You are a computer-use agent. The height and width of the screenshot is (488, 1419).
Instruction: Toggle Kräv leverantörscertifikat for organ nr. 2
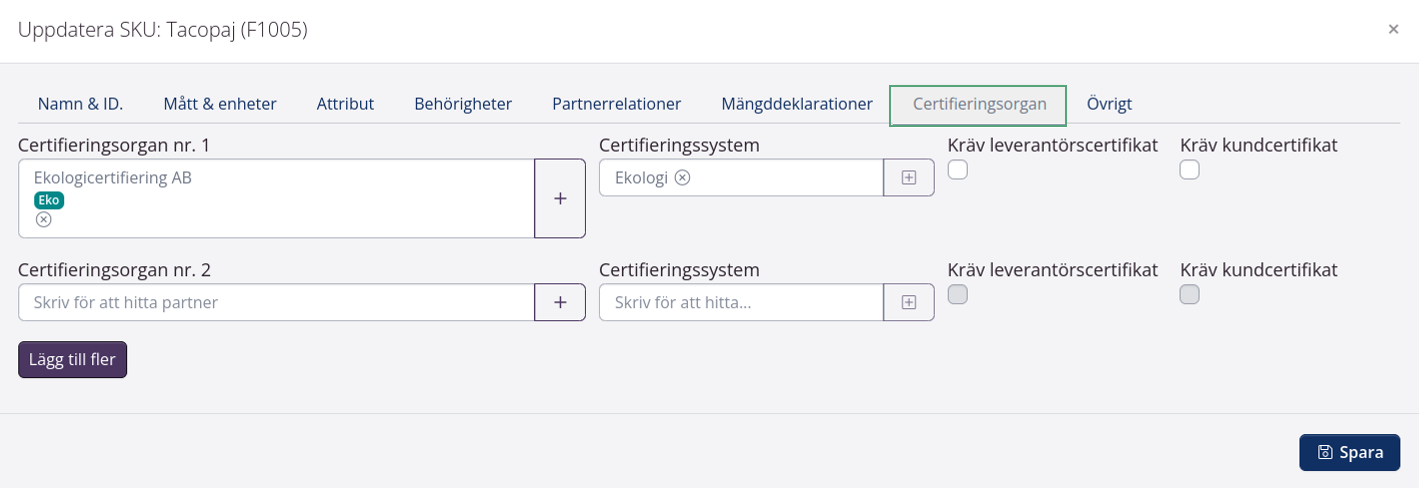[958, 294]
